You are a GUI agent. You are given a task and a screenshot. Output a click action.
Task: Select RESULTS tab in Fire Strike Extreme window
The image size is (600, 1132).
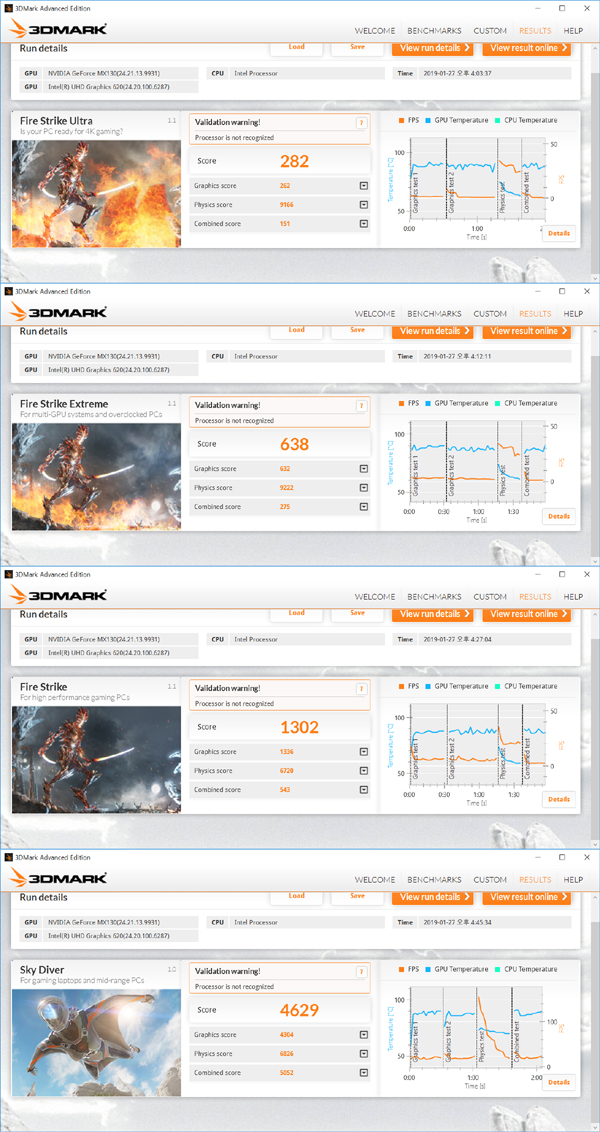(535, 314)
